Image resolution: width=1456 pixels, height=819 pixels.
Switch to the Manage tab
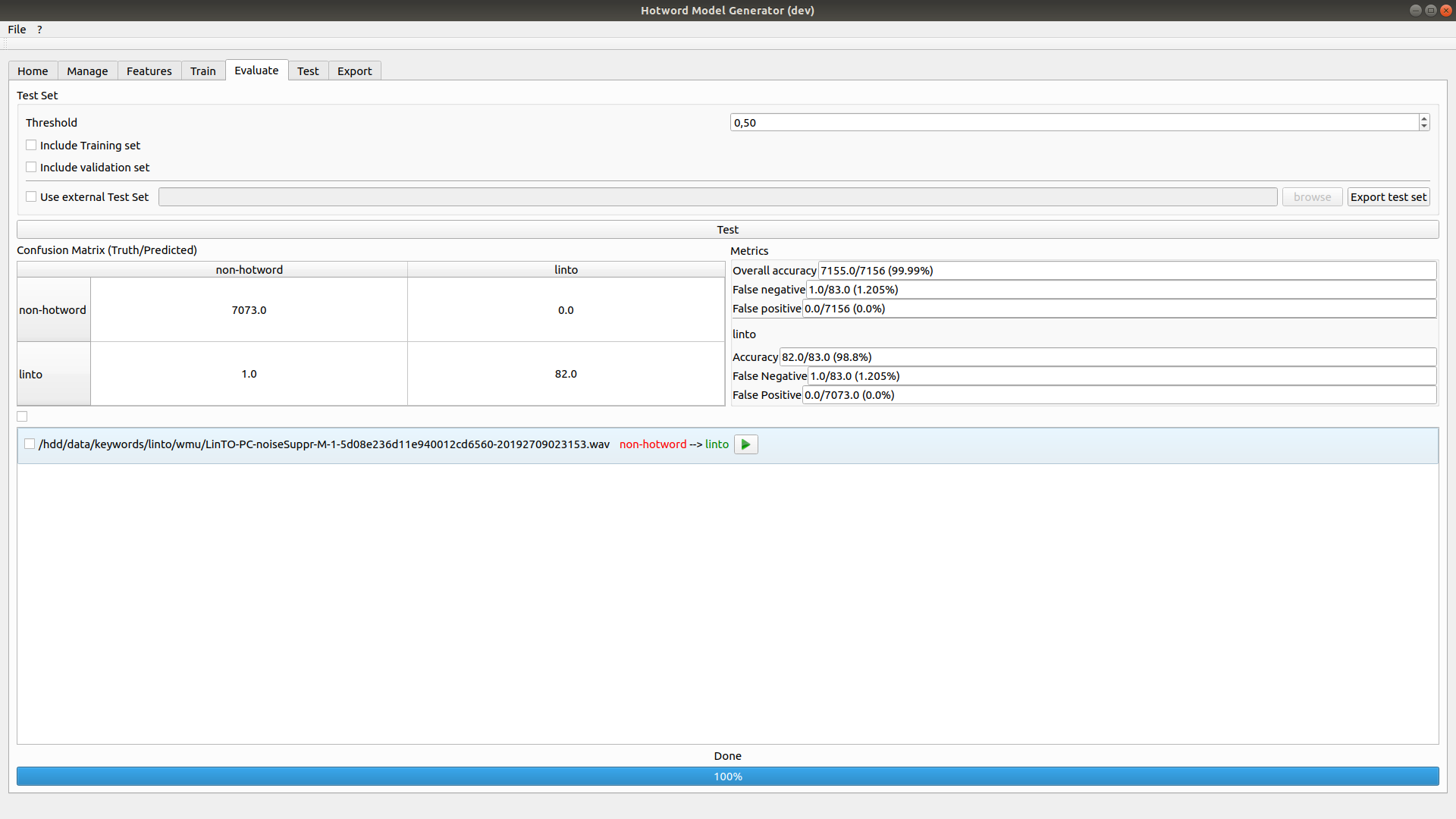coord(88,70)
